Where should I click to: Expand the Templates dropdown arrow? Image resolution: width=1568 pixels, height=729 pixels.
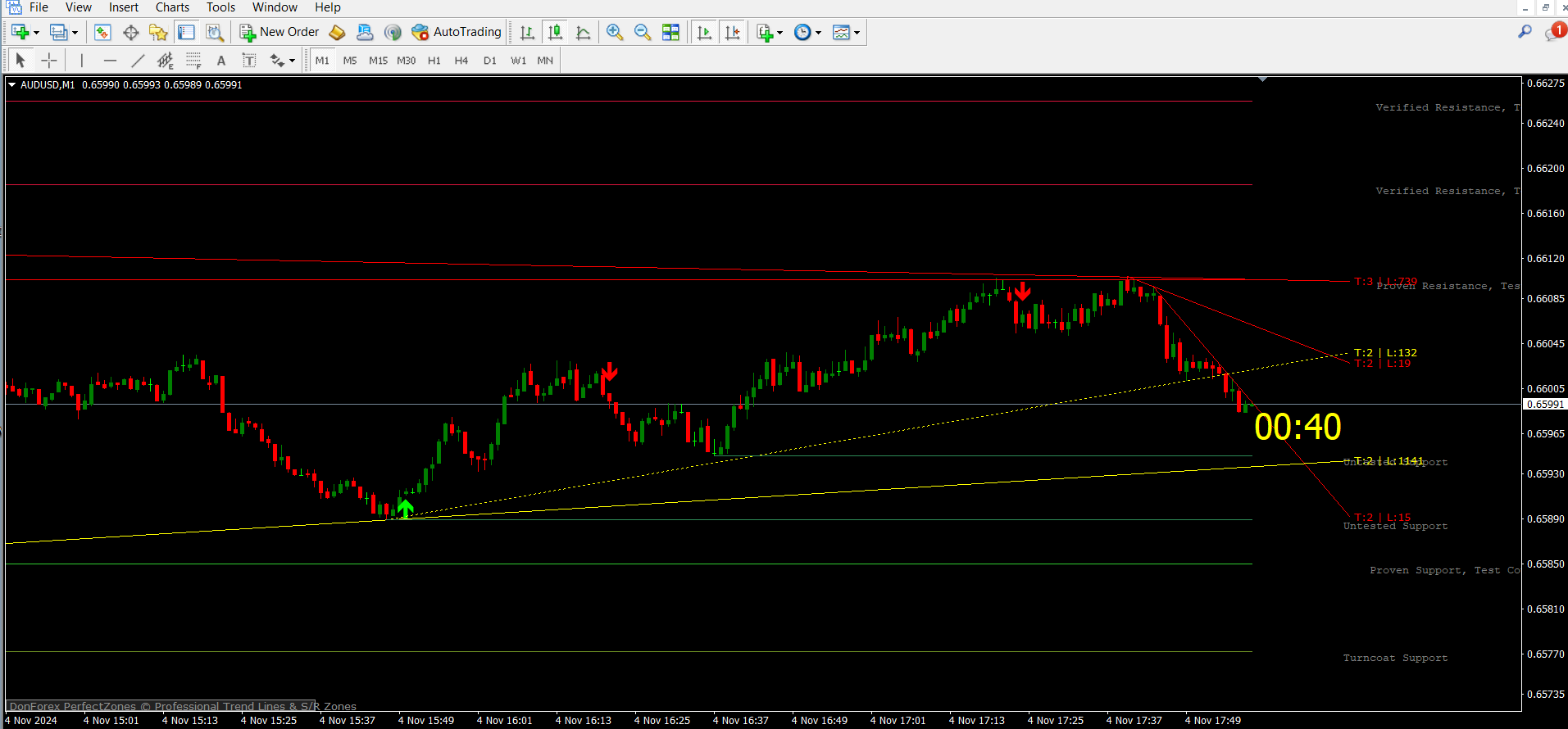[x=857, y=33]
